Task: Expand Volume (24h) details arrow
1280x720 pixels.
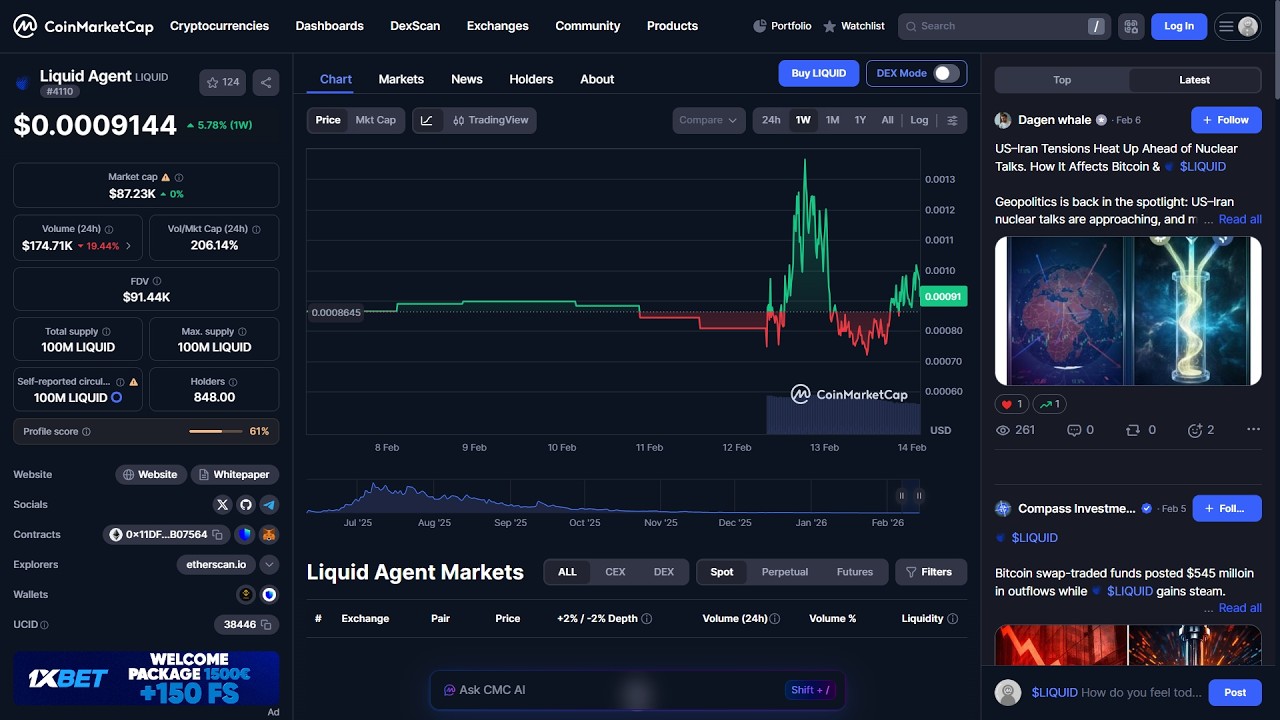Action: click(128, 246)
